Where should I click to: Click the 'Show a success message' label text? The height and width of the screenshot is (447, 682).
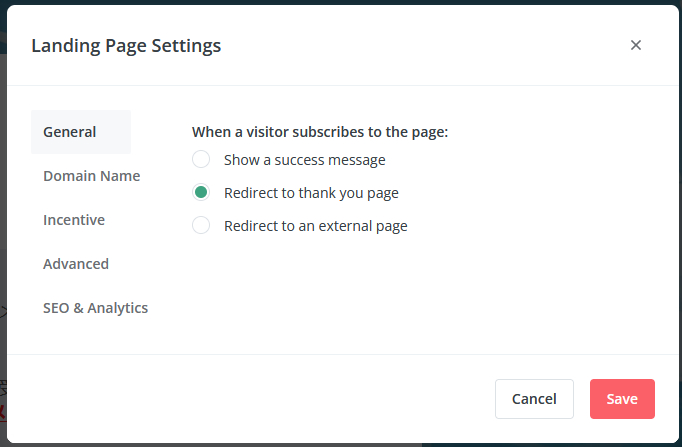coord(304,159)
